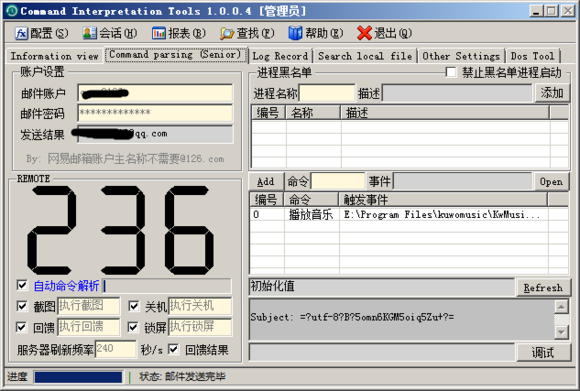Switch to the Information view tab
580x391 pixels.
click(x=54, y=56)
